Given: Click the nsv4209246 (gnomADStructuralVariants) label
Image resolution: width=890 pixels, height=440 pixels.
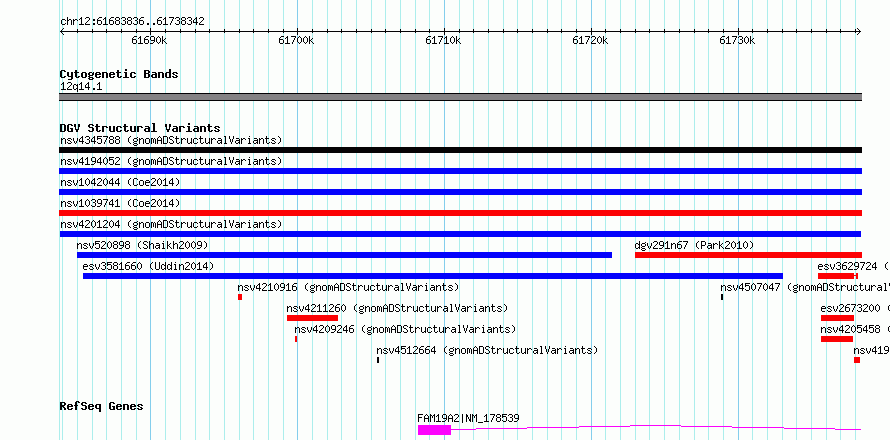Looking at the screenshot, I should coord(405,329).
